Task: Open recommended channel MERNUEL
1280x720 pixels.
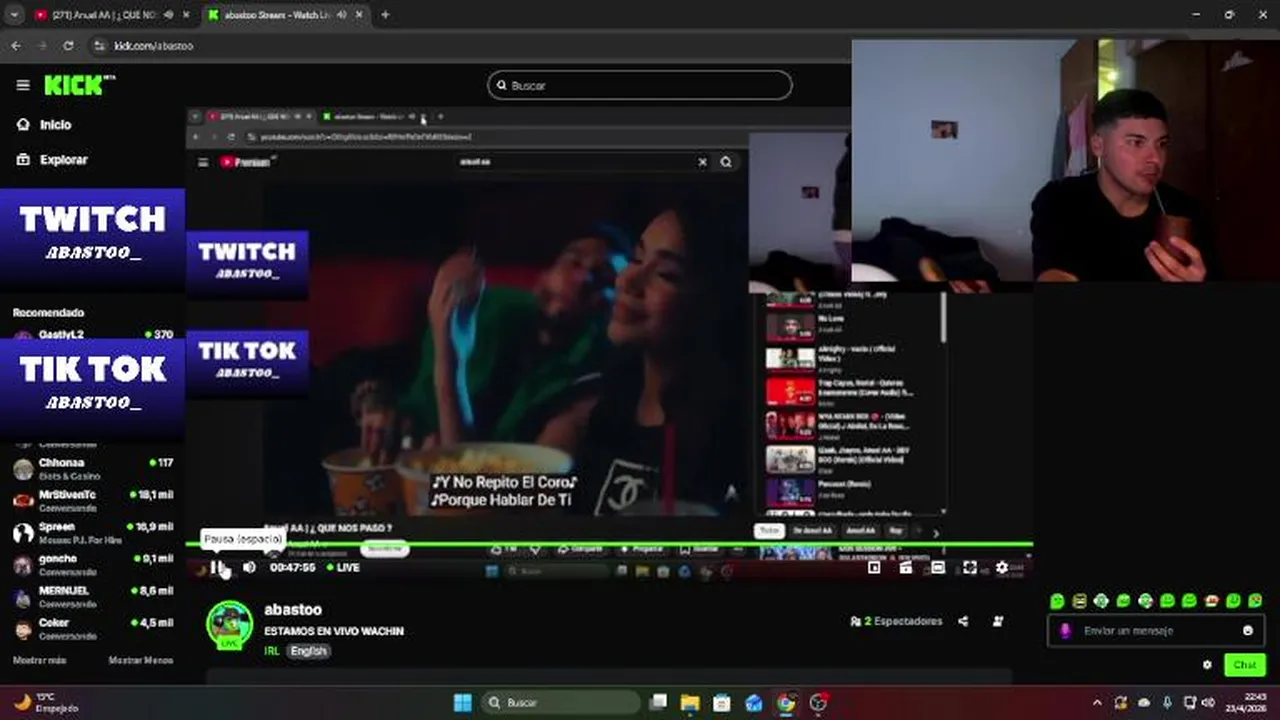Action: [x=92, y=597]
